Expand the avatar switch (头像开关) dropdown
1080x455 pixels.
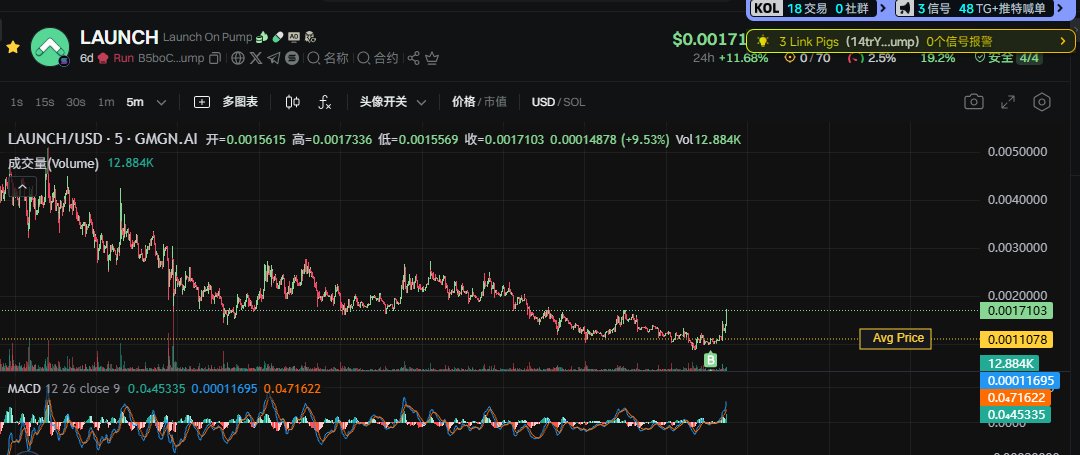click(393, 102)
